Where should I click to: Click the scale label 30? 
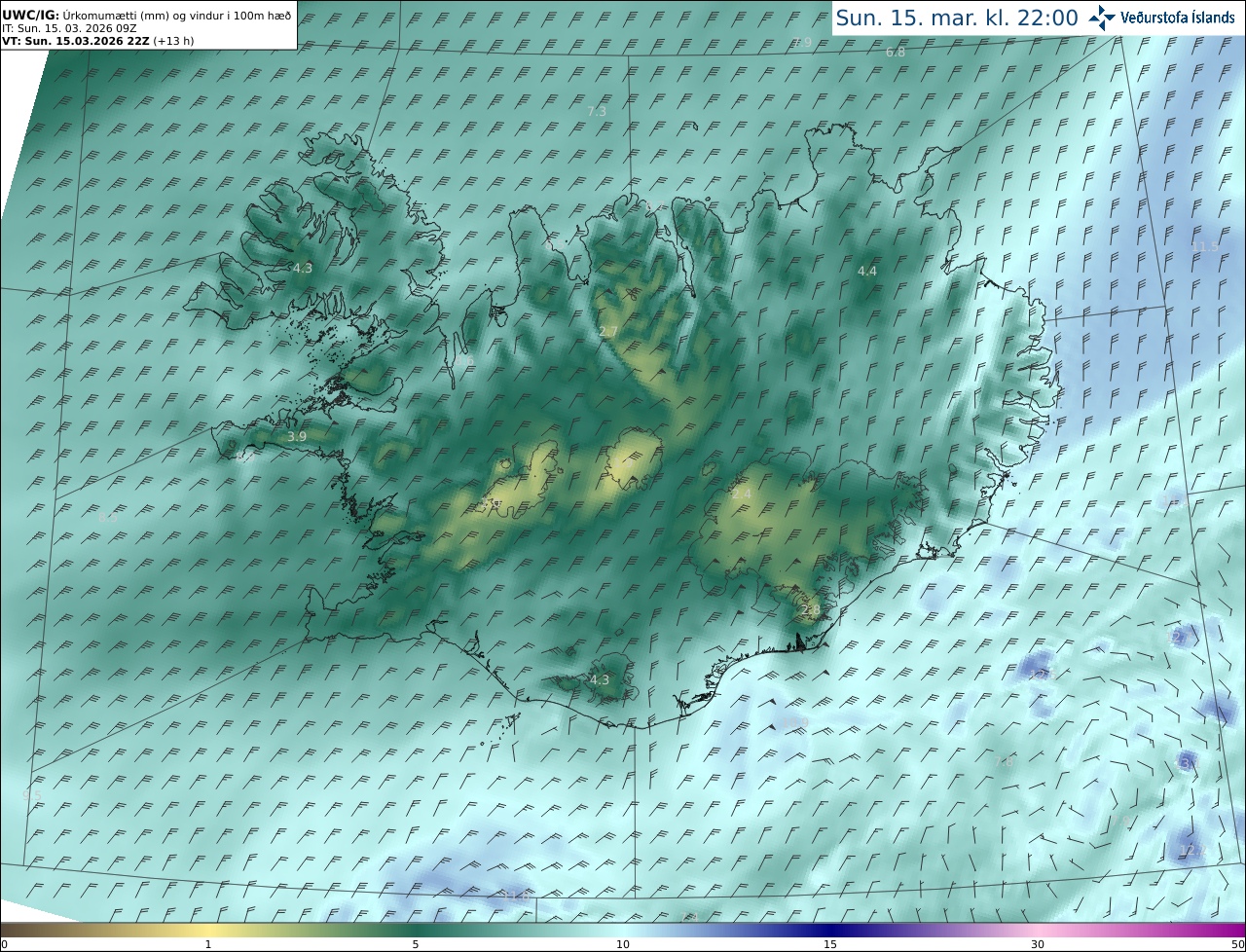[1038, 944]
